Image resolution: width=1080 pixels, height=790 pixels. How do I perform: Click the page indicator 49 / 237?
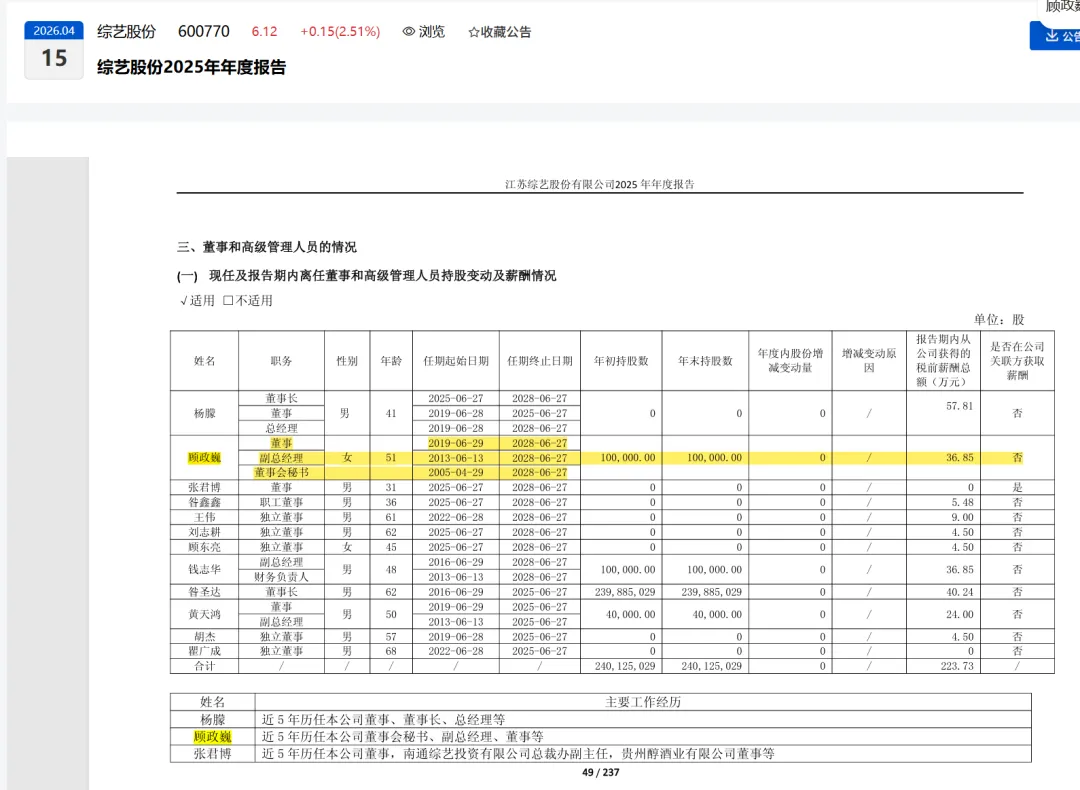pyautogui.click(x=601, y=773)
